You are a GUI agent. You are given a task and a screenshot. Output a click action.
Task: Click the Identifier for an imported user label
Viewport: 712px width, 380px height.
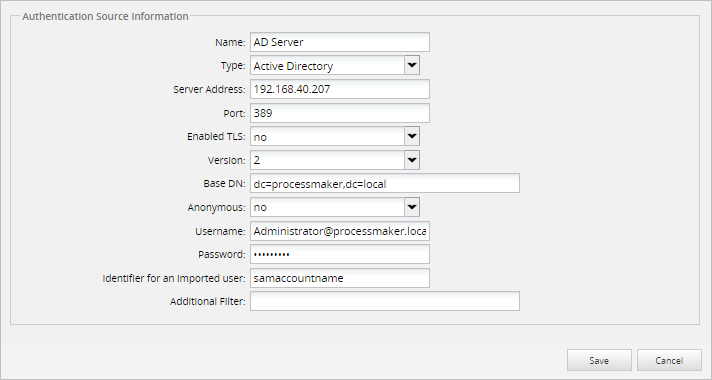pyautogui.click(x=174, y=278)
